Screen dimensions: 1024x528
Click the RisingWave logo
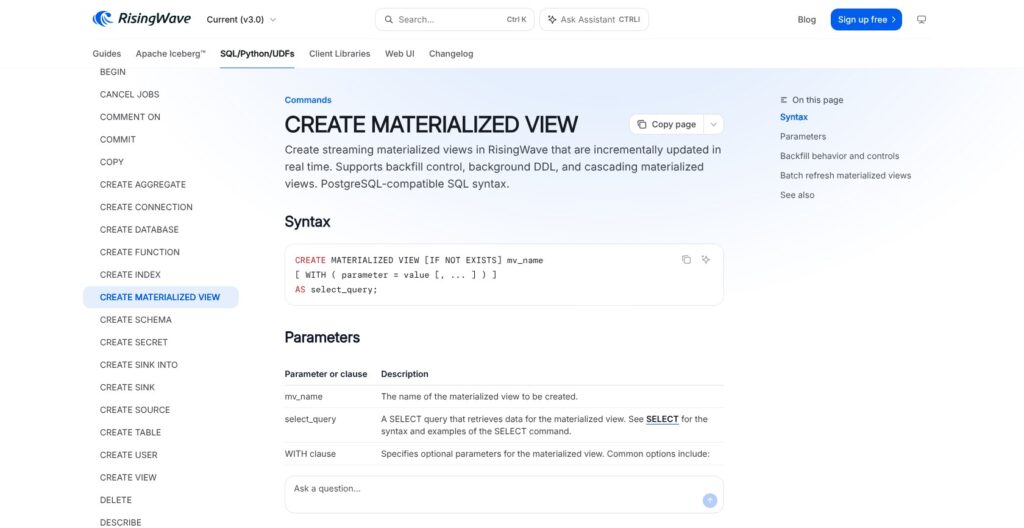tap(142, 19)
